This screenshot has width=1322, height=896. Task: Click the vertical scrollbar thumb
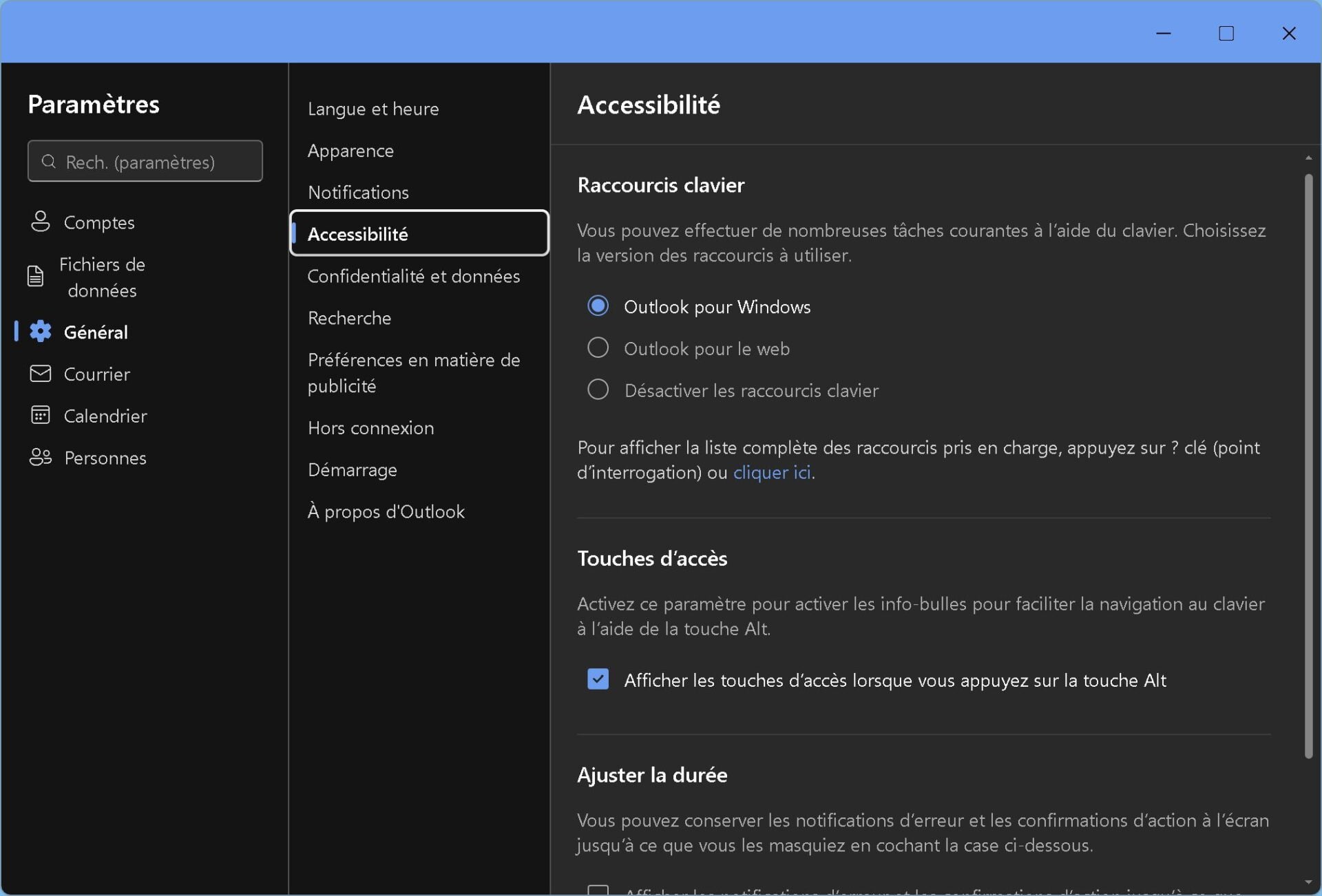(1308, 466)
